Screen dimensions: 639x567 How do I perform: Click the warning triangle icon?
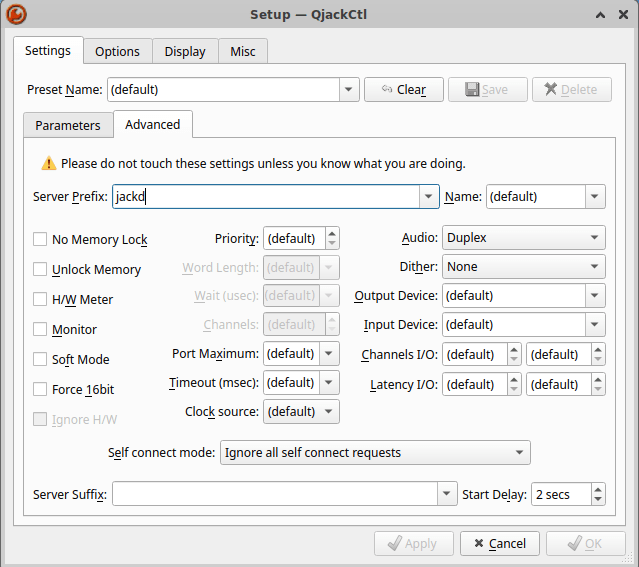click(49, 163)
